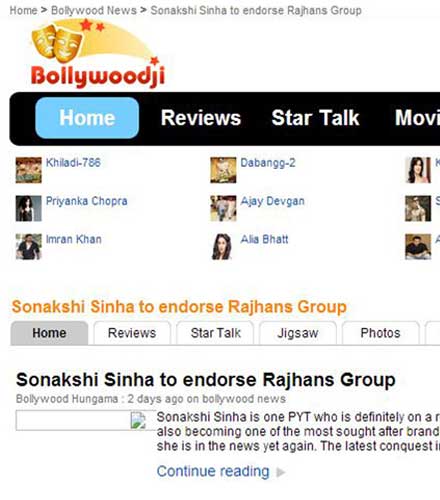The image size is (440, 500).
Task: Click Priyanka Chopra's photo thumbnail
Action: [29, 208]
